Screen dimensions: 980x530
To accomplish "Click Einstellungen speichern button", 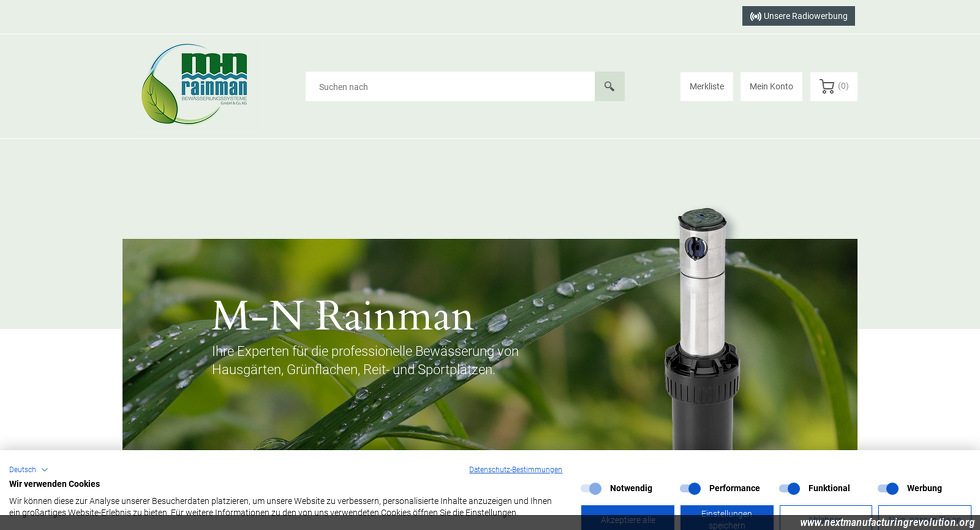I will tap(727, 518).
